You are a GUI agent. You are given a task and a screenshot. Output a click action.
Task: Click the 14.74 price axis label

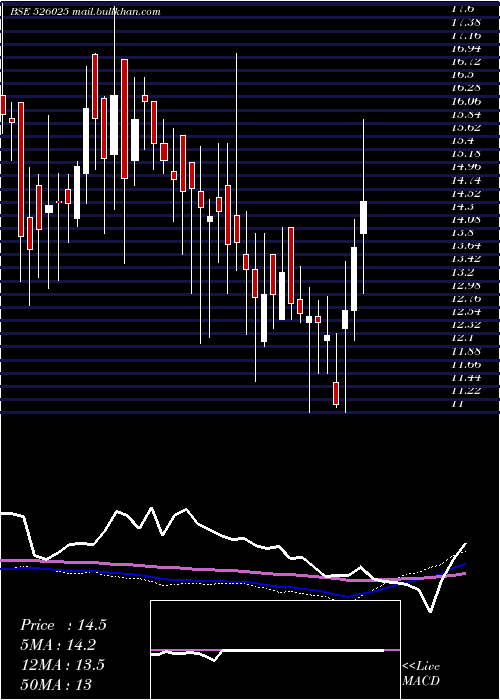click(x=466, y=180)
